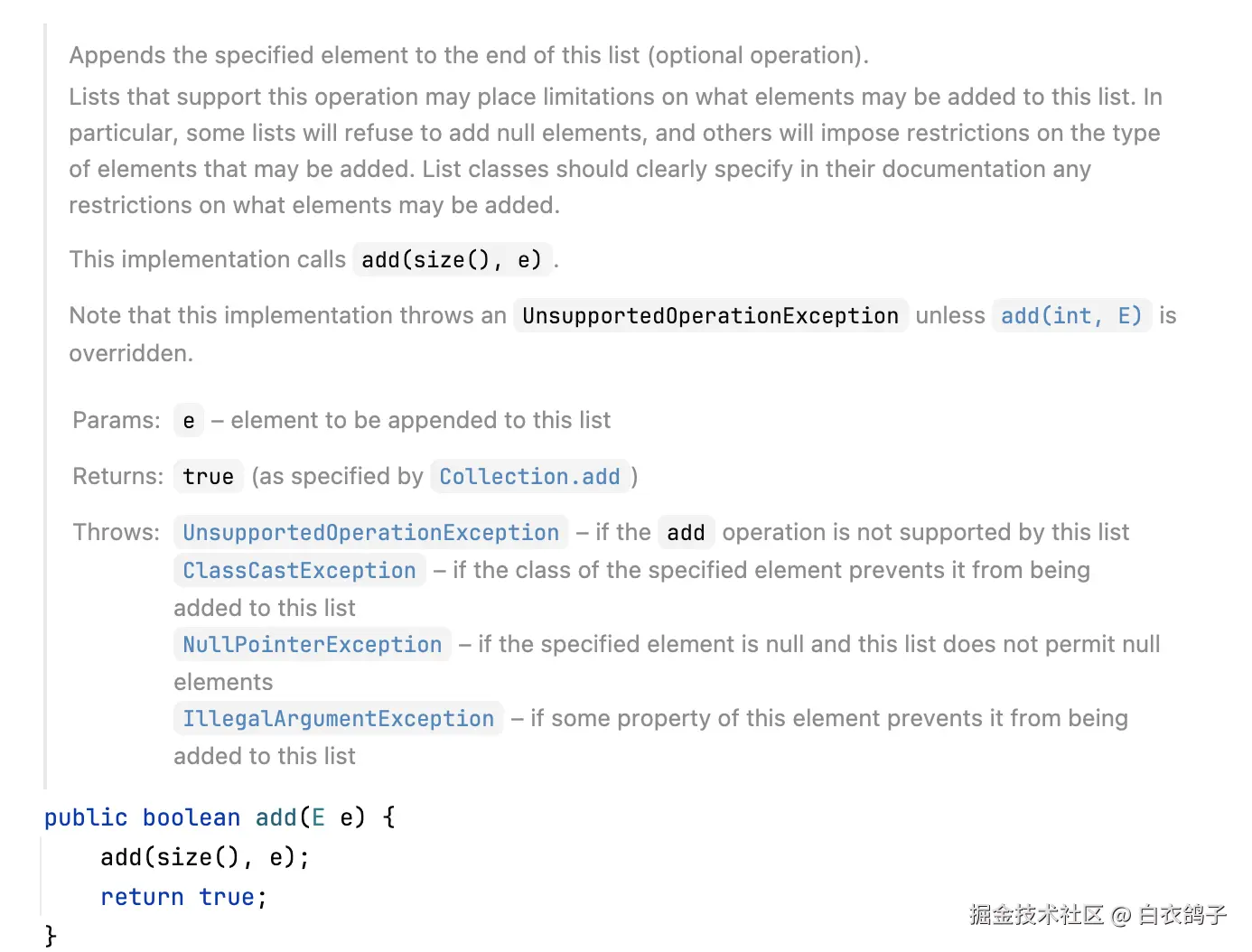Open the IllegalArgumentException link

338,719
